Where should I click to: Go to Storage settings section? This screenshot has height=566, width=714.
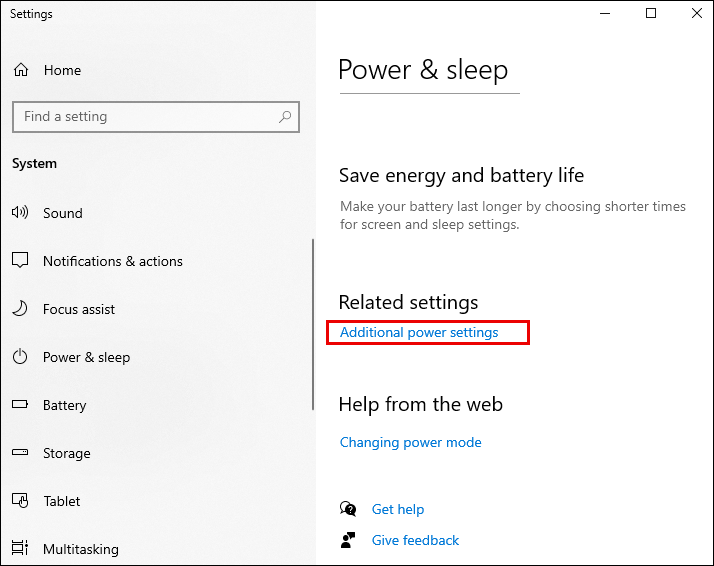(x=67, y=453)
